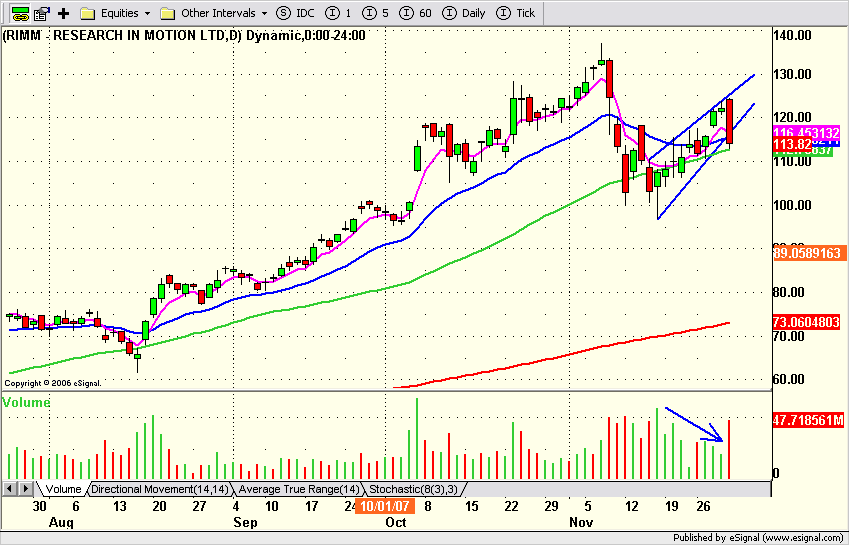Click the left tab-scroll arrow
The width and height of the screenshot is (849, 545).
tap(9, 489)
